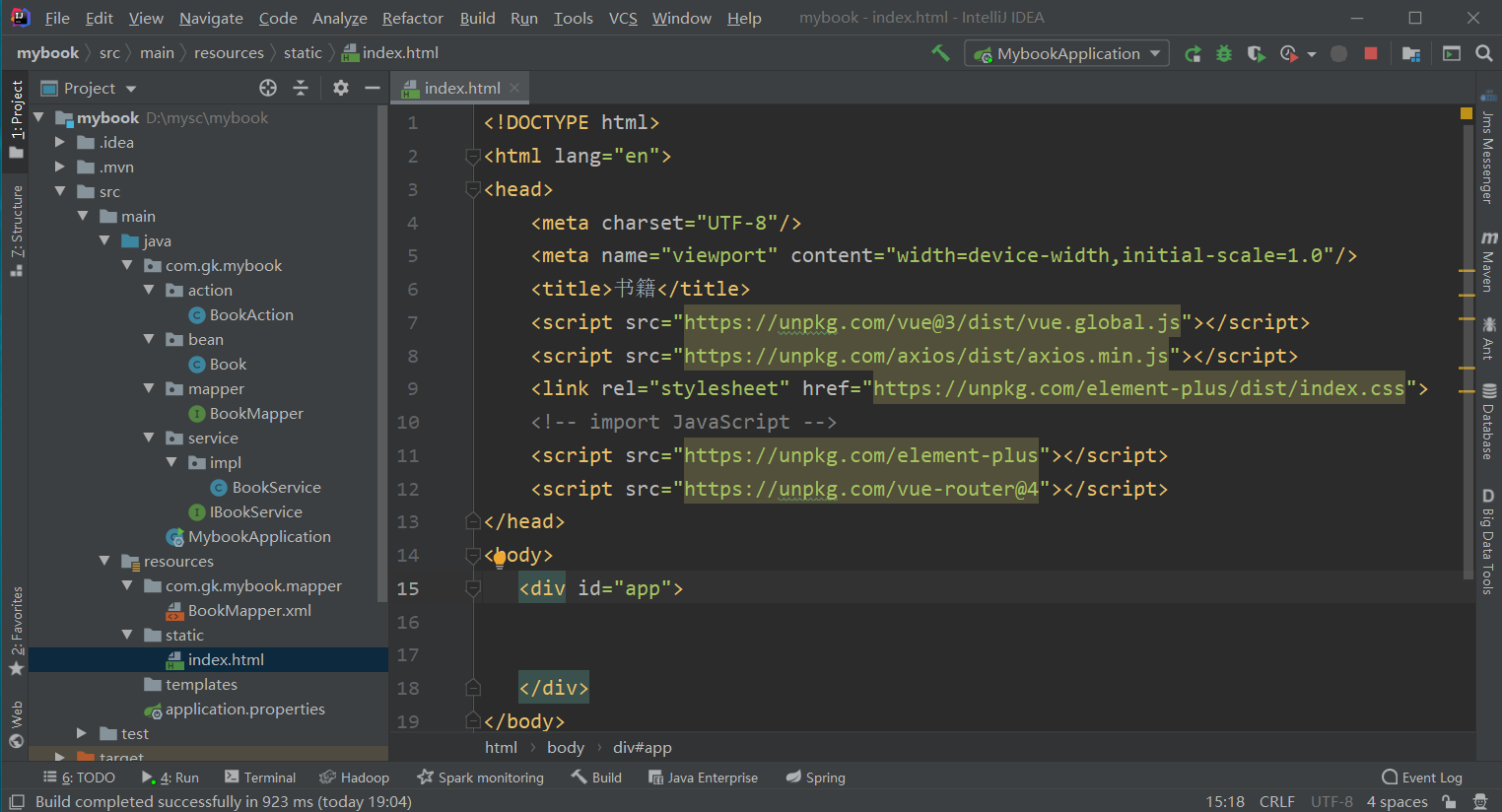Collapse the src folder in tree

61,191
